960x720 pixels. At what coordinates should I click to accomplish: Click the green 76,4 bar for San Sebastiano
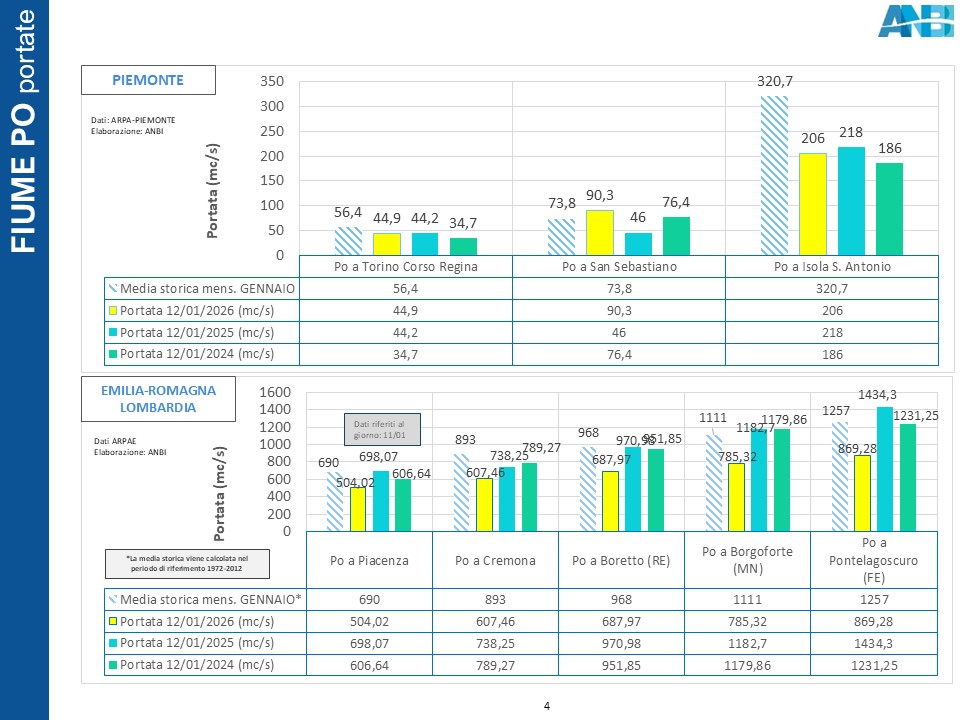[x=676, y=236]
